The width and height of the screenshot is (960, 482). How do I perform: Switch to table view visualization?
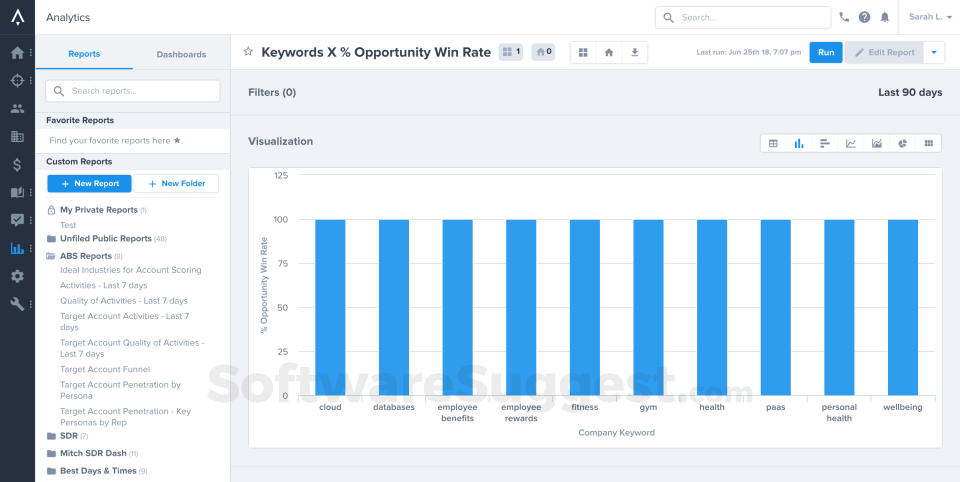(773, 143)
